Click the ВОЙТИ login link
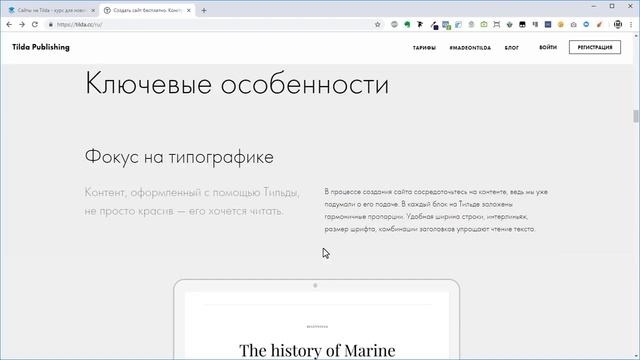 [548, 47]
